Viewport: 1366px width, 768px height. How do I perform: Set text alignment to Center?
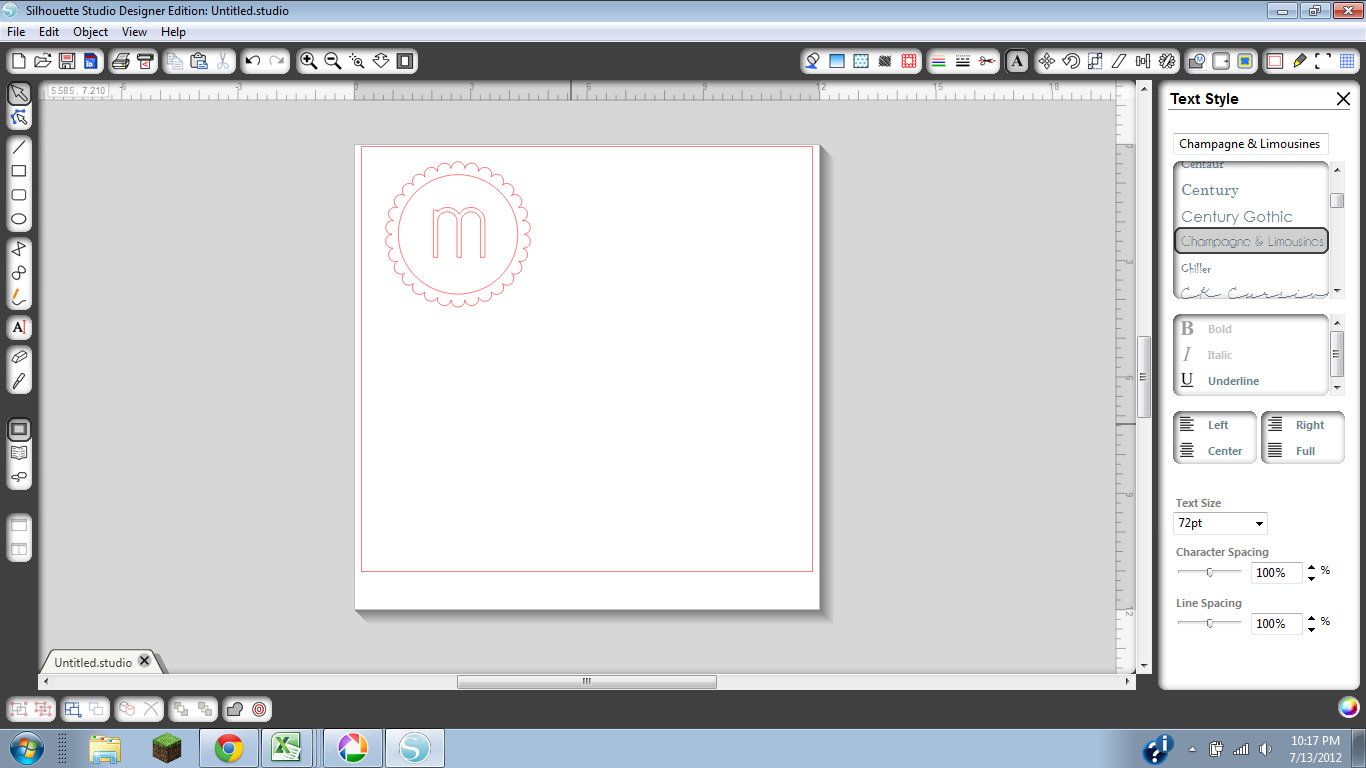pos(1212,451)
